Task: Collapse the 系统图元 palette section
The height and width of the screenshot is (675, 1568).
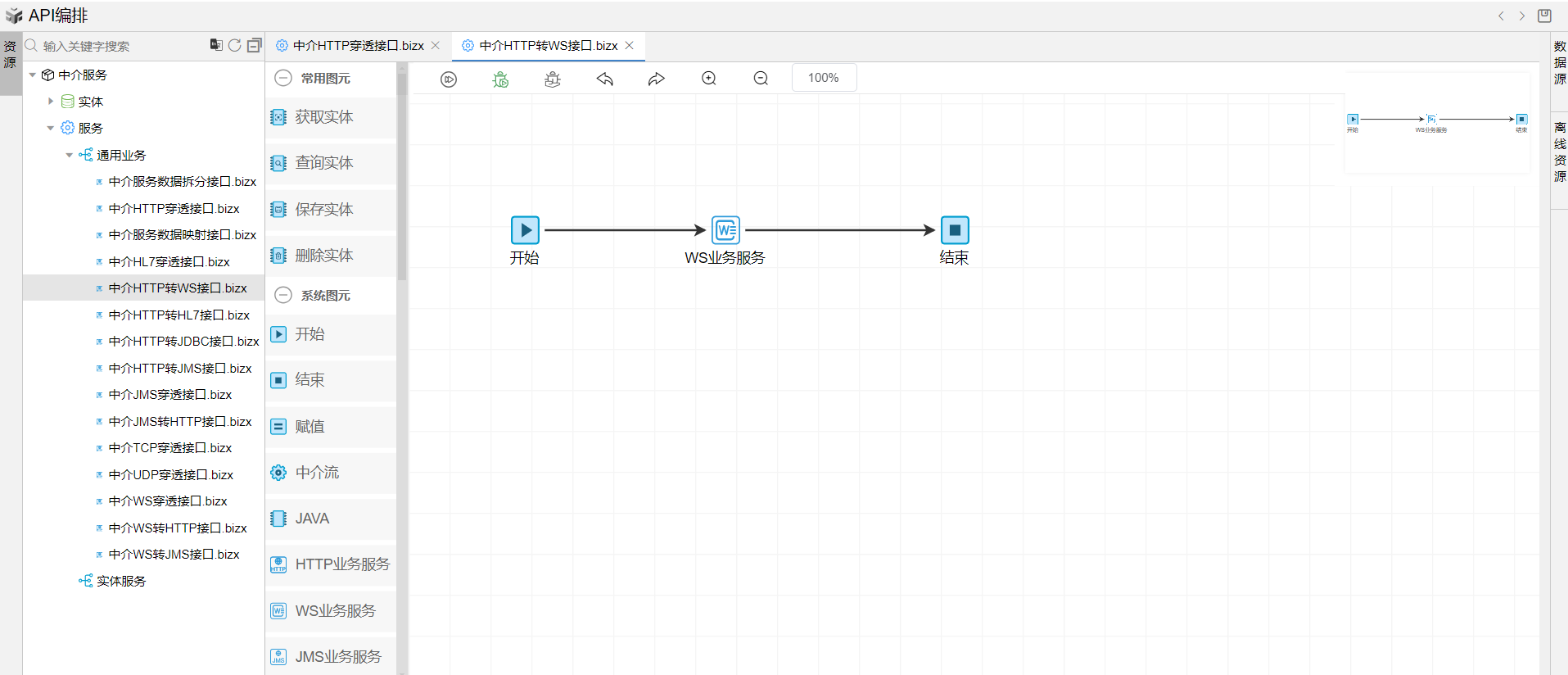Action: coord(283,295)
